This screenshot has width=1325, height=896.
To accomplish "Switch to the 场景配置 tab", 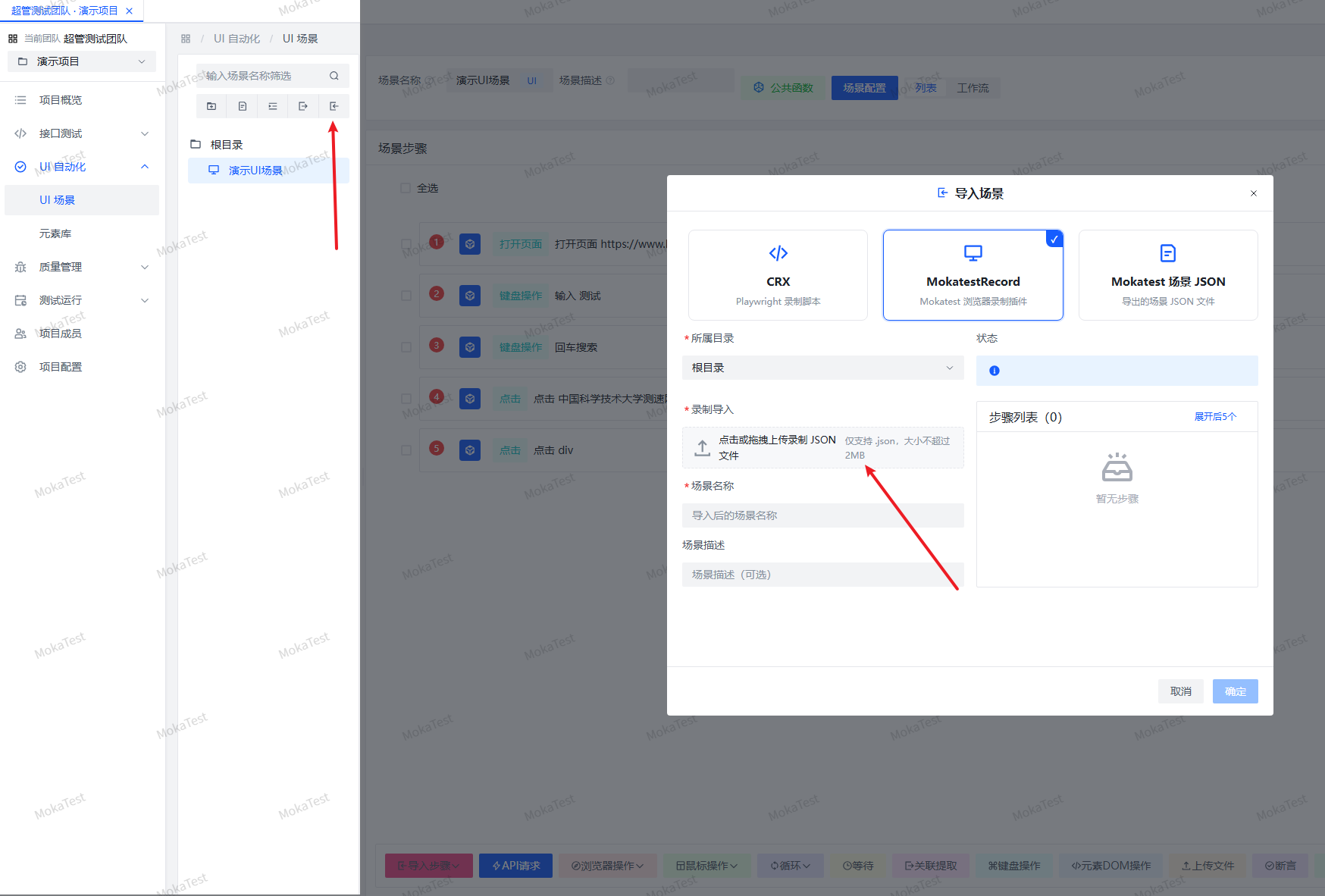I will click(864, 88).
